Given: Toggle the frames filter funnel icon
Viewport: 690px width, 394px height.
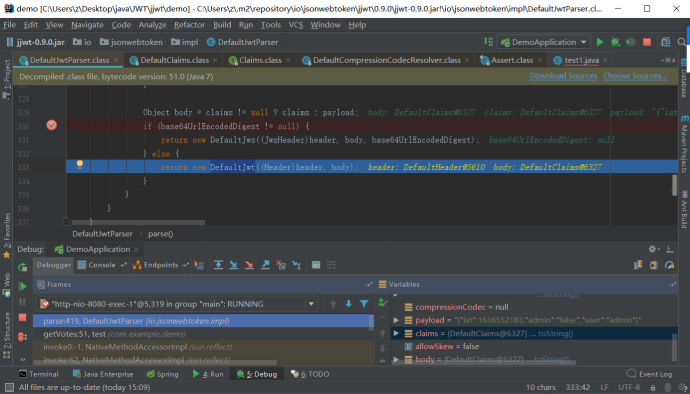Looking at the screenshot, I should pos(364,304).
